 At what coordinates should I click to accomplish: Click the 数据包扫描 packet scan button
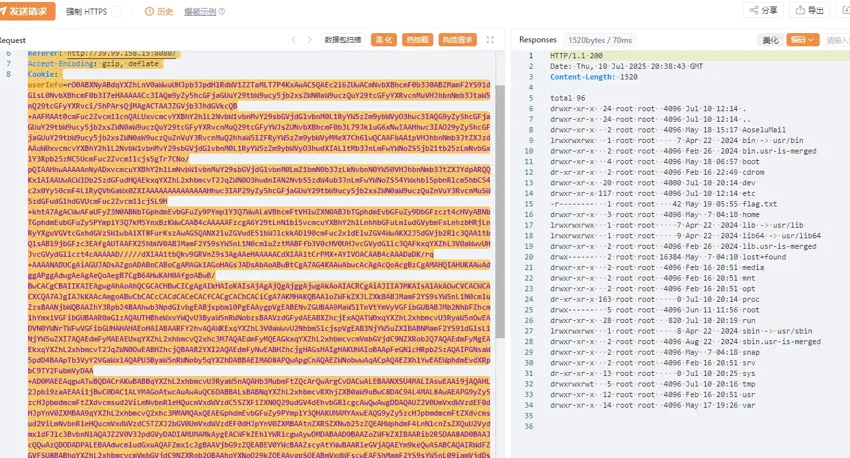pyautogui.click(x=343, y=40)
